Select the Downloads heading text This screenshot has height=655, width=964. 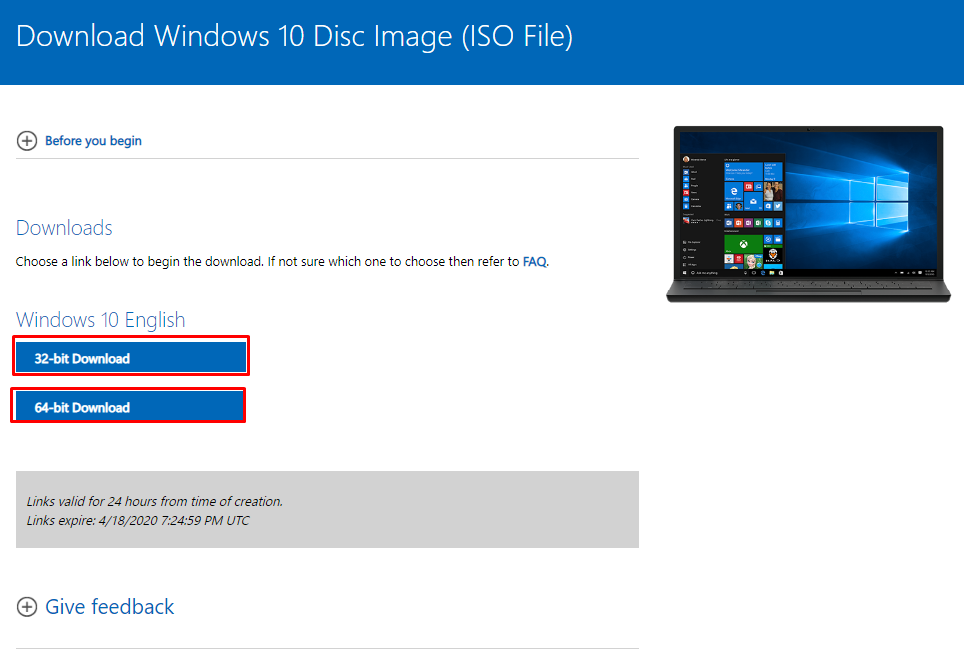click(x=64, y=228)
